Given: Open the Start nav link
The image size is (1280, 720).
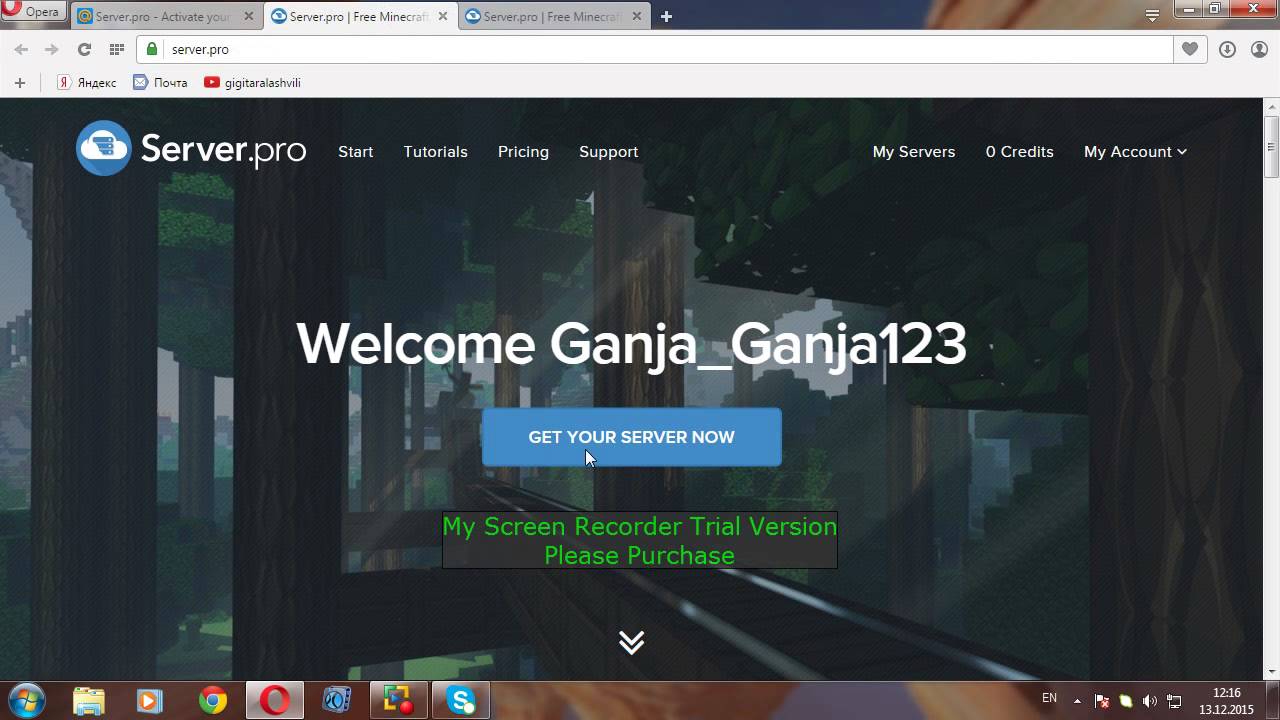Looking at the screenshot, I should 355,152.
